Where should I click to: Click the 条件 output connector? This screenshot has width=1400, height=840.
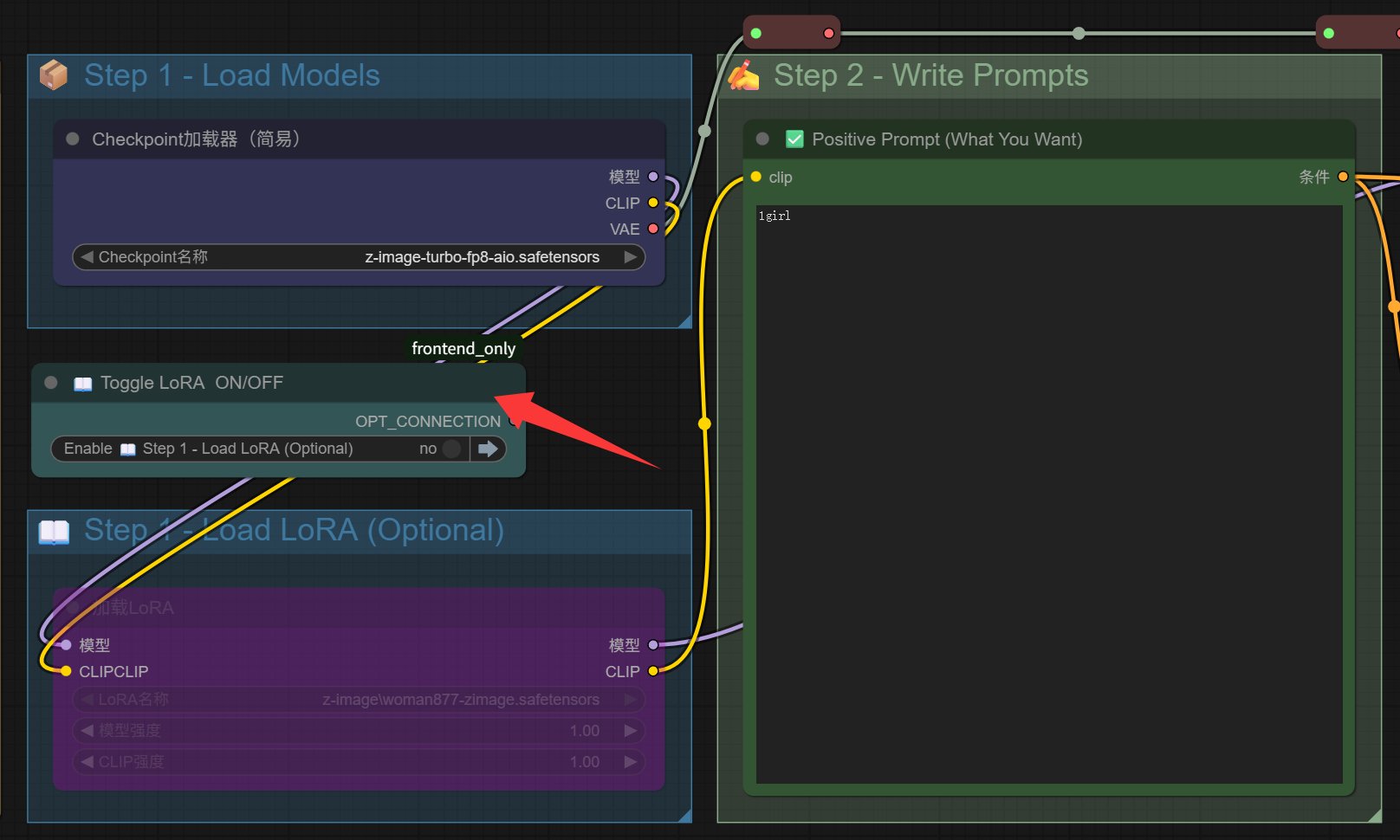pos(1343,177)
